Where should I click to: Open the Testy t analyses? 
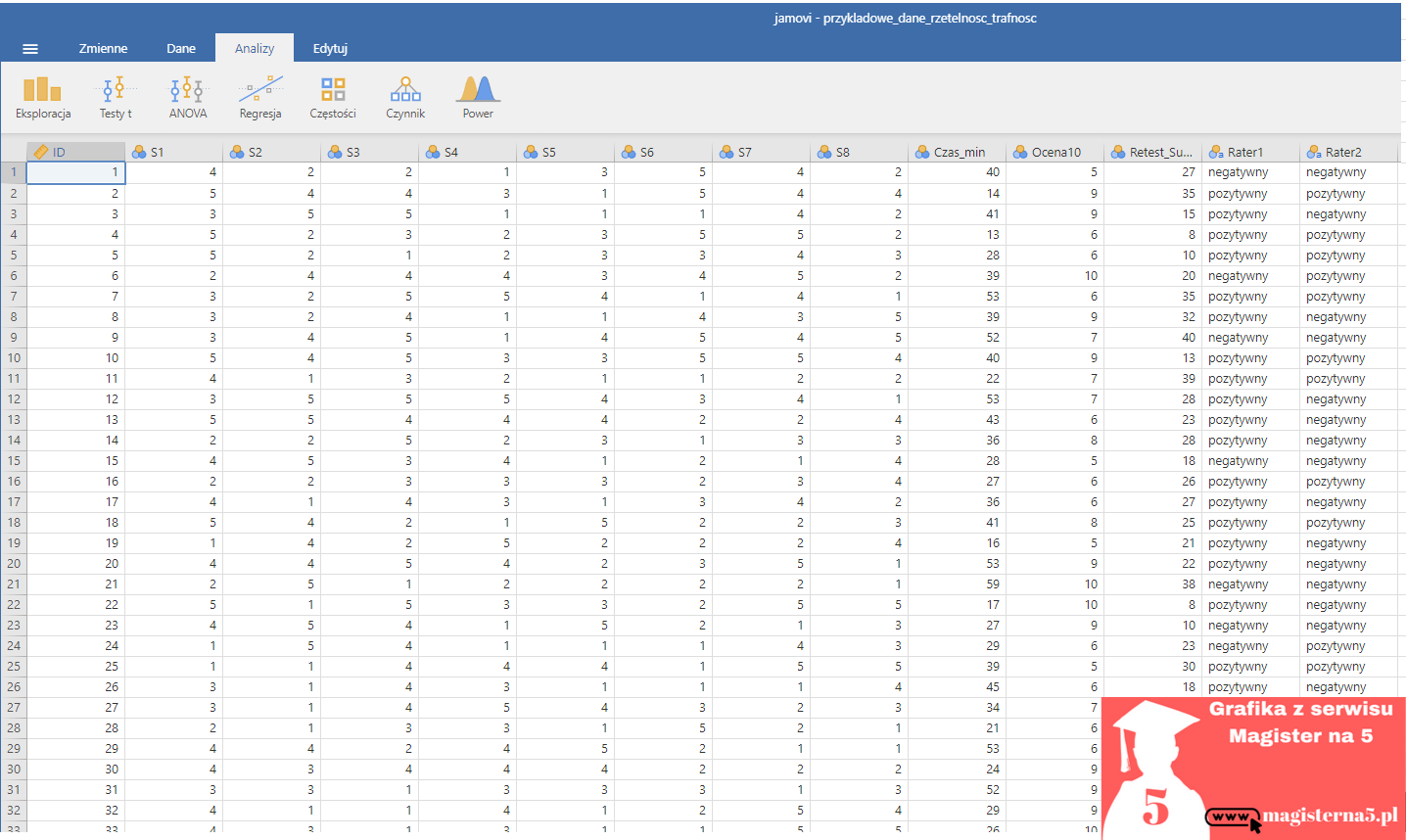point(116,98)
